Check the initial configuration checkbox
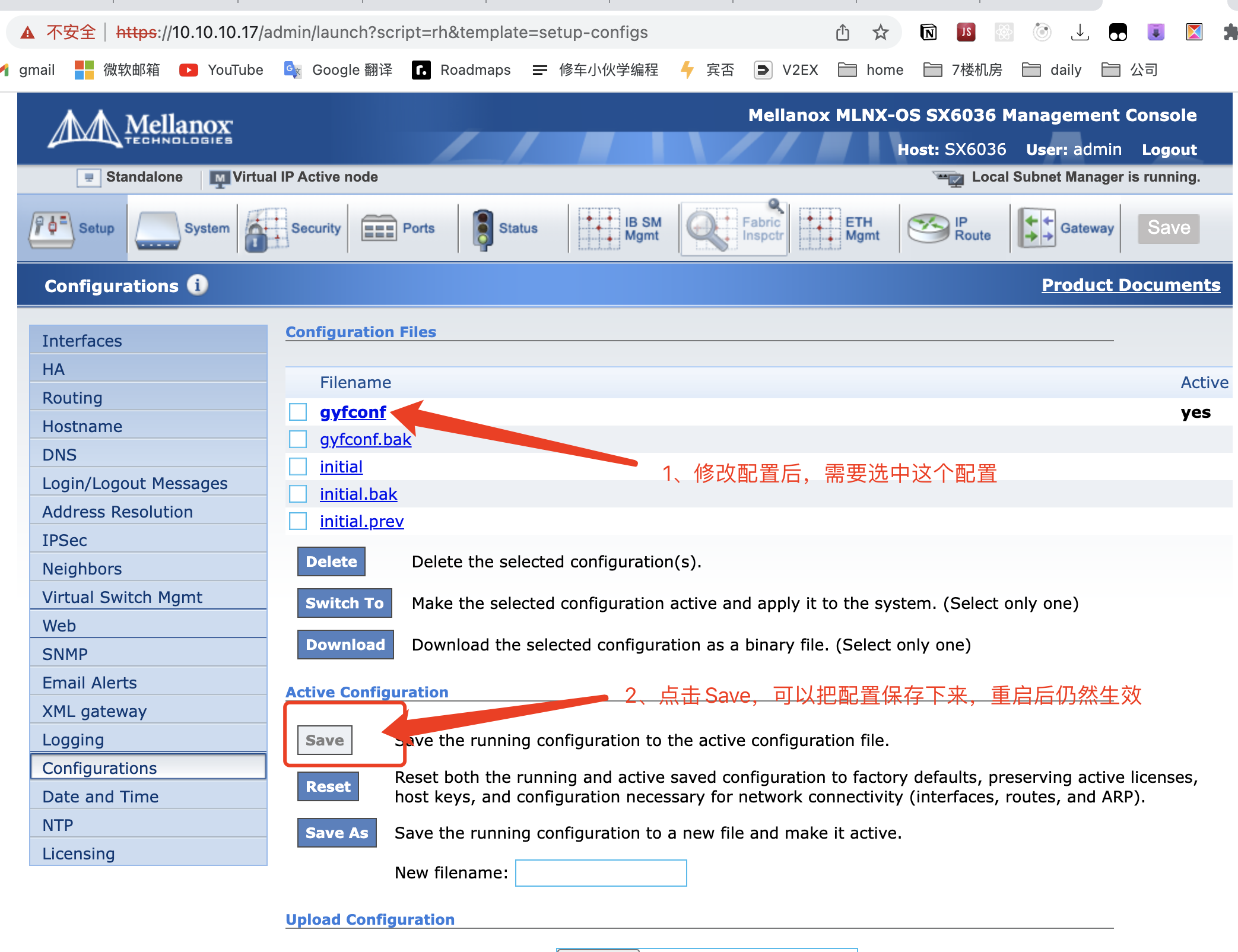This screenshot has width=1238, height=952. point(298,467)
